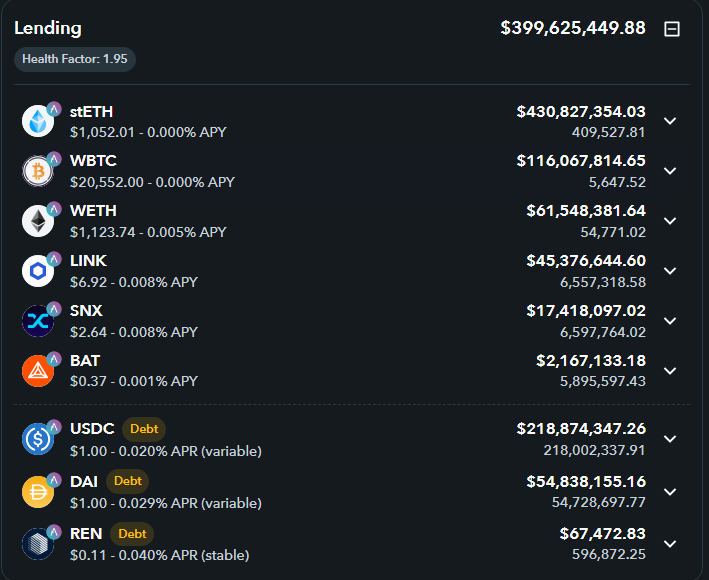The image size is (709, 580).
Task: Click WETH amount 54,771.02
Action: [613, 232]
